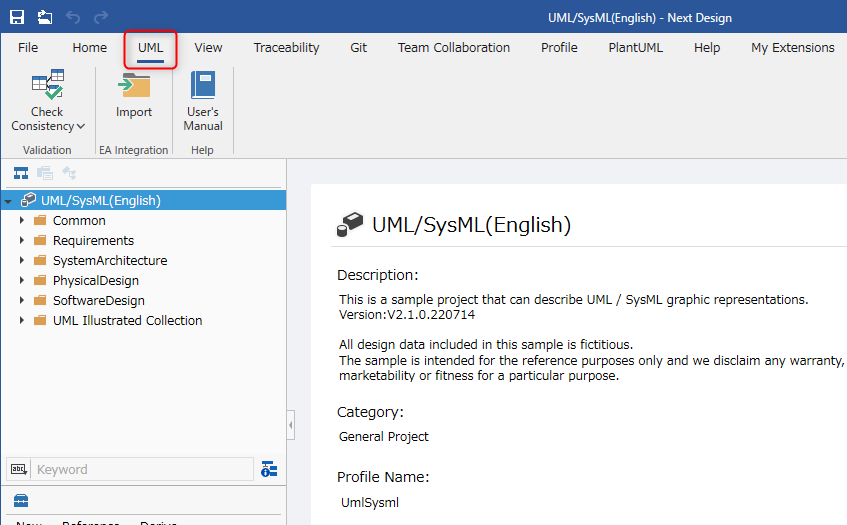
Task: Click the Undo arrow icon
Action: click(x=73, y=18)
